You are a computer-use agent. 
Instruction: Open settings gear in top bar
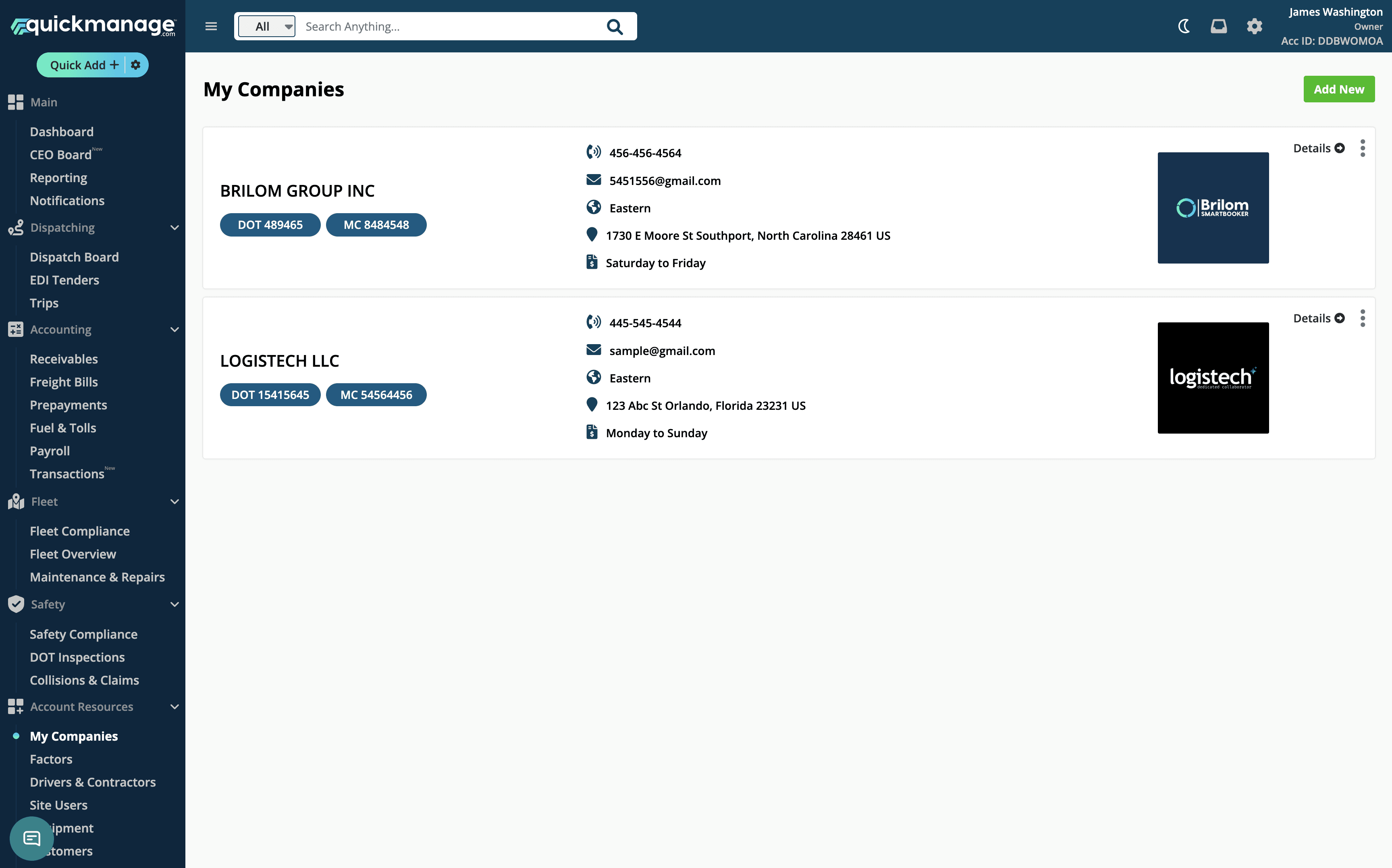1254,27
